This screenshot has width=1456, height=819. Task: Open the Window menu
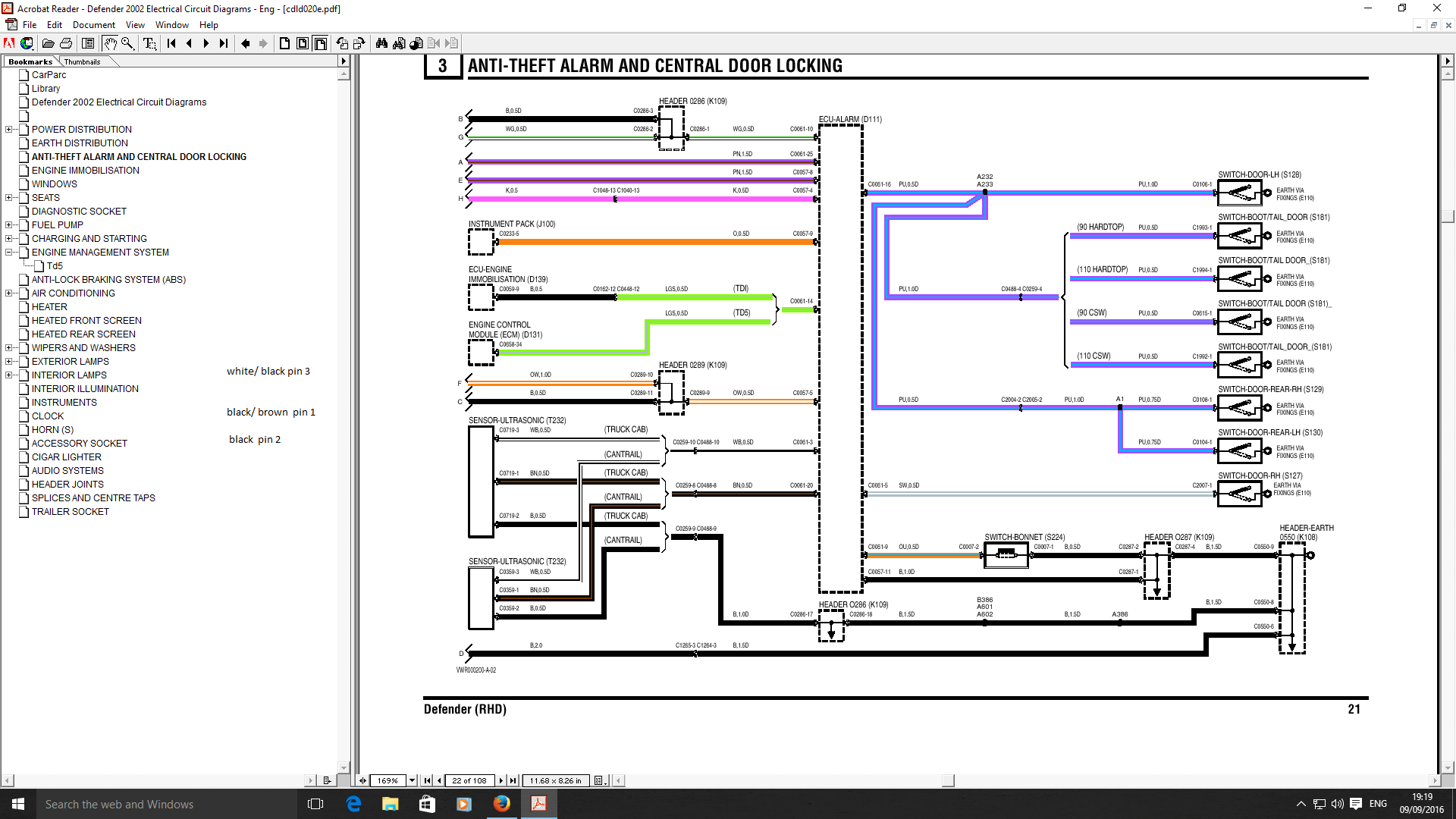pos(172,25)
